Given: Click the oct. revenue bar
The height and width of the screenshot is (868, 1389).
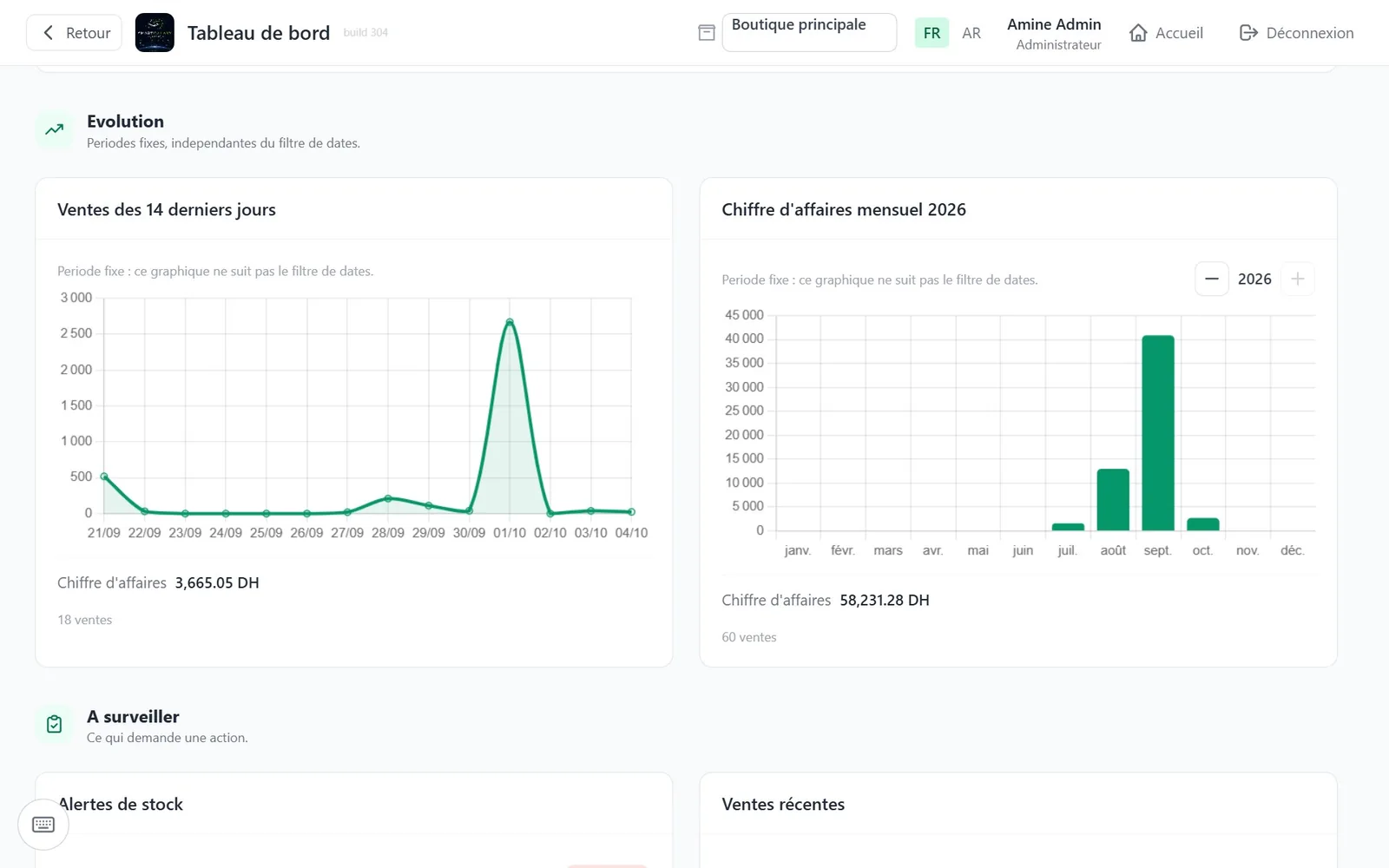Looking at the screenshot, I should coord(1203,524).
